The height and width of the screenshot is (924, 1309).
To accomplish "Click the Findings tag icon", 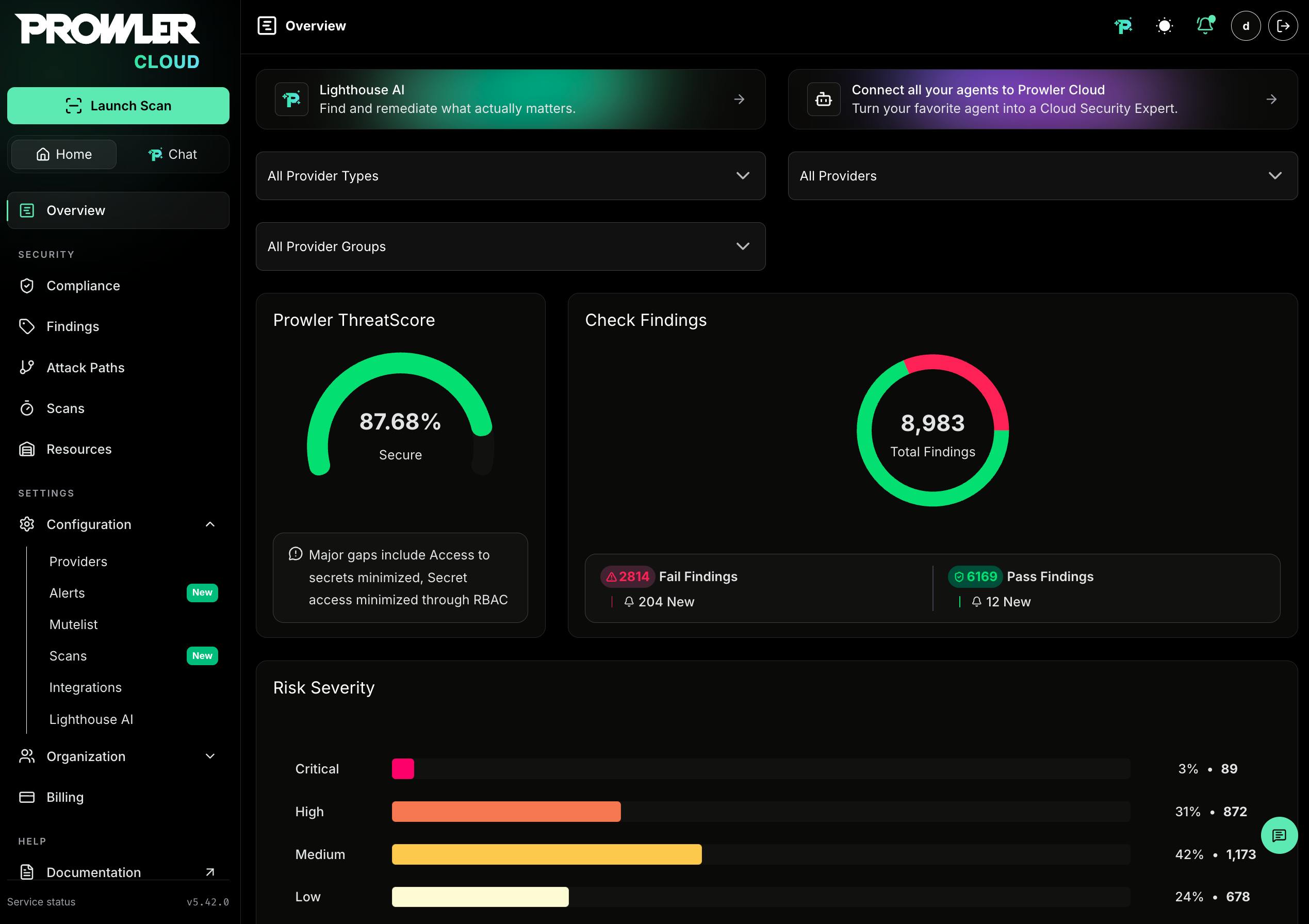I will tap(27, 326).
